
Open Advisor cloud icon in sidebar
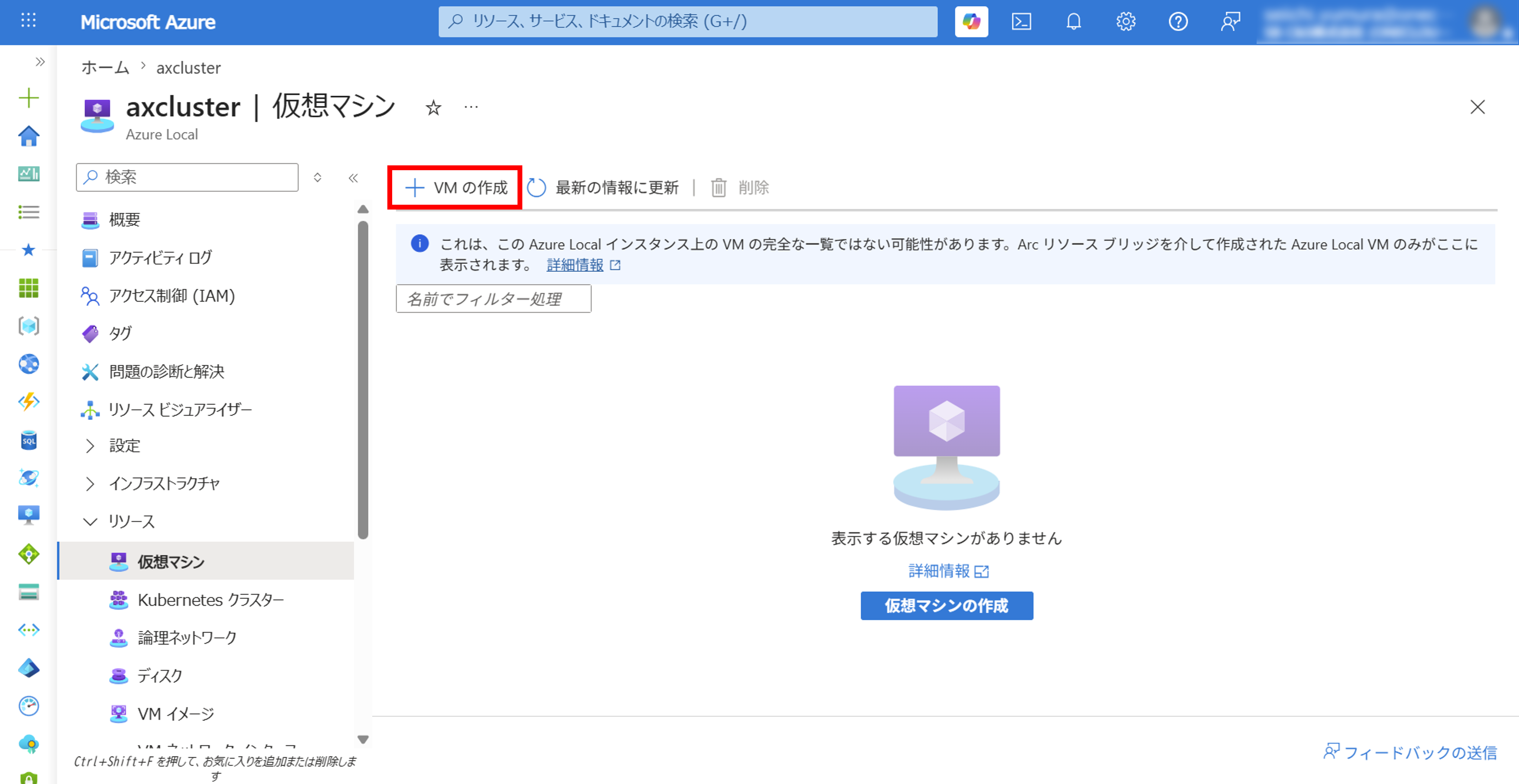[28, 744]
